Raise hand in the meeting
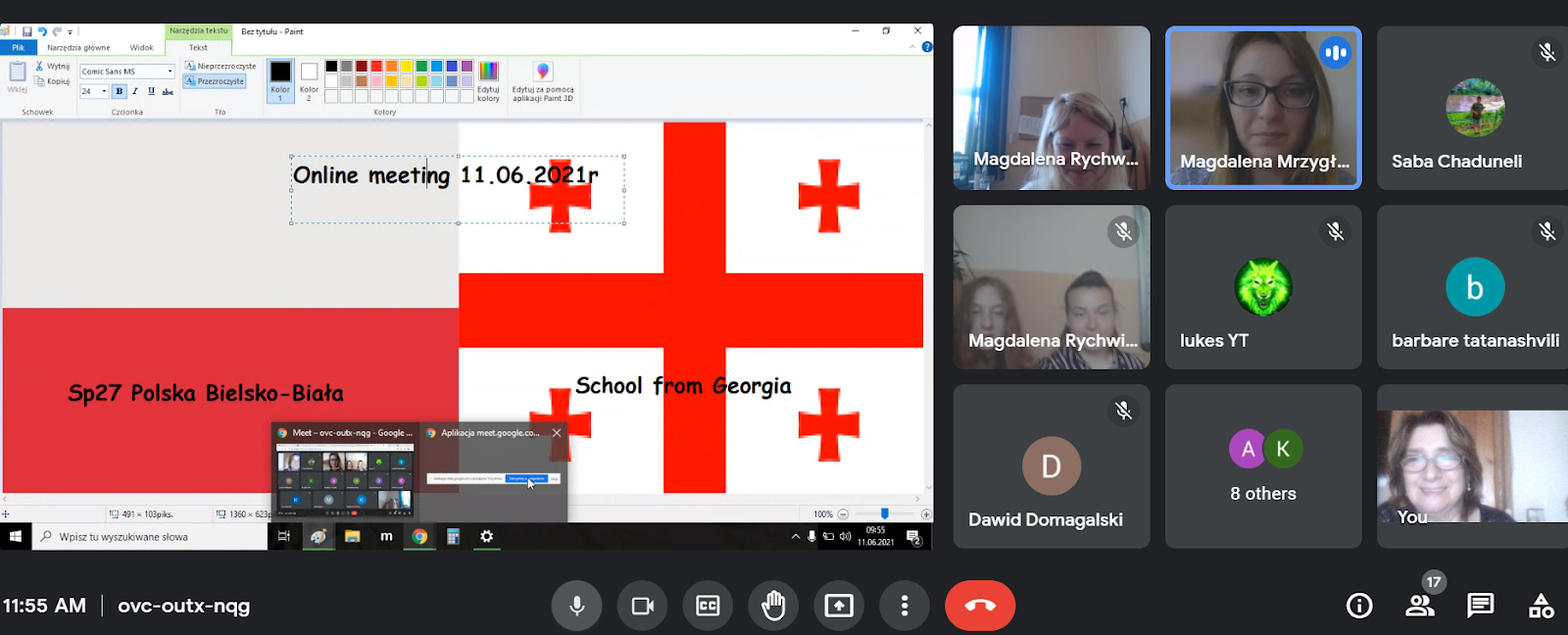 pyautogui.click(x=773, y=606)
